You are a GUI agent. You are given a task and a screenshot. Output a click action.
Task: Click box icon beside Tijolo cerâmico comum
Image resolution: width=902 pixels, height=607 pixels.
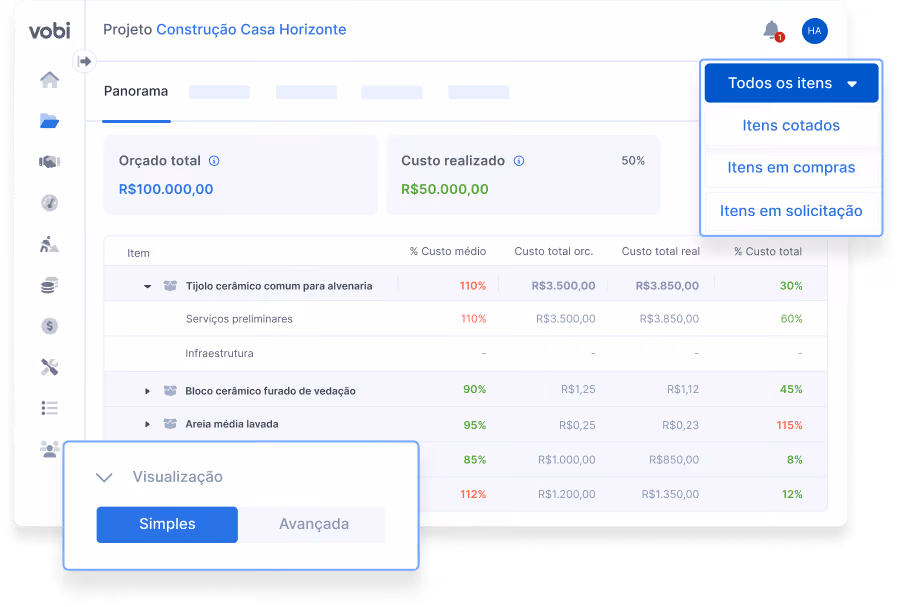tap(170, 285)
